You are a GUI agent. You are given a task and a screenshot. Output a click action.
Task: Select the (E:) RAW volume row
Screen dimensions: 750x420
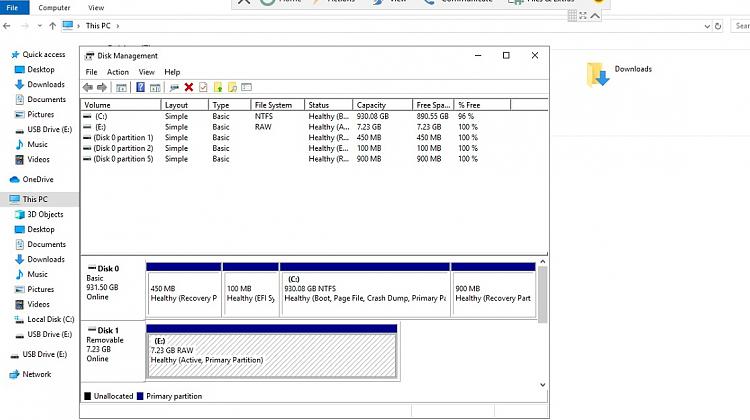tap(314, 127)
